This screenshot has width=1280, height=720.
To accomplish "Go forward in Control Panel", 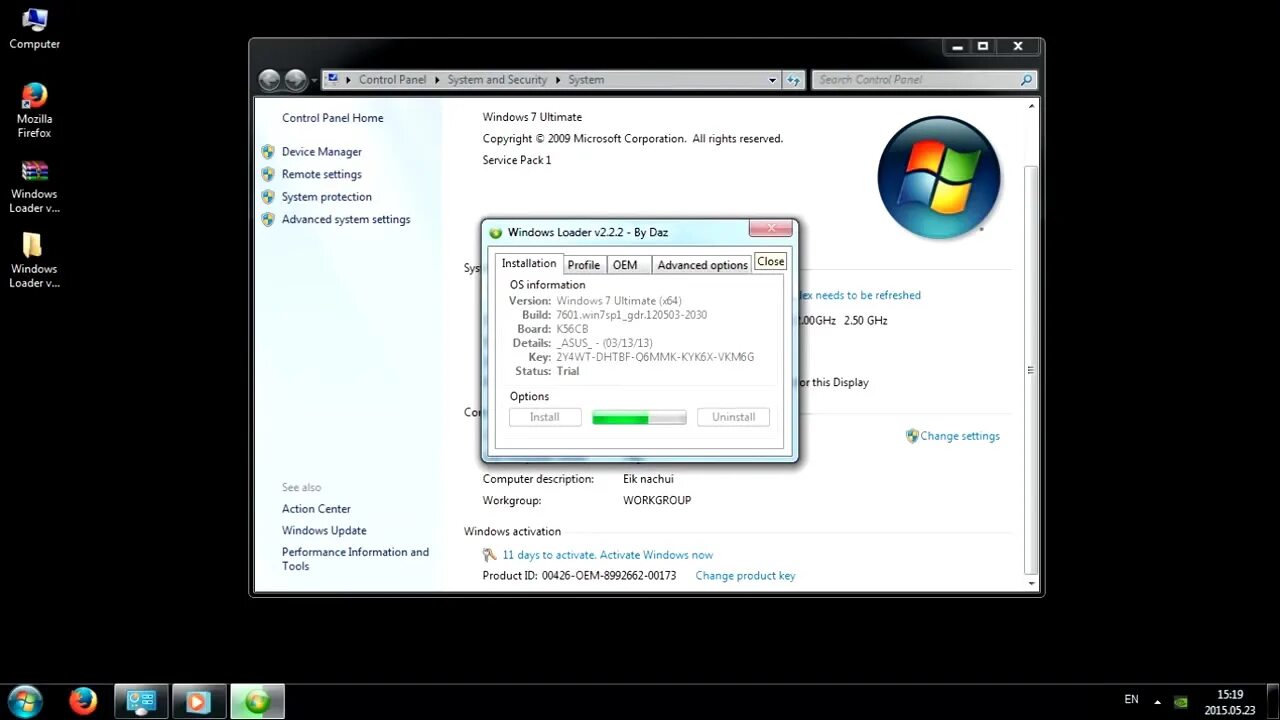I will (x=295, y=80).
